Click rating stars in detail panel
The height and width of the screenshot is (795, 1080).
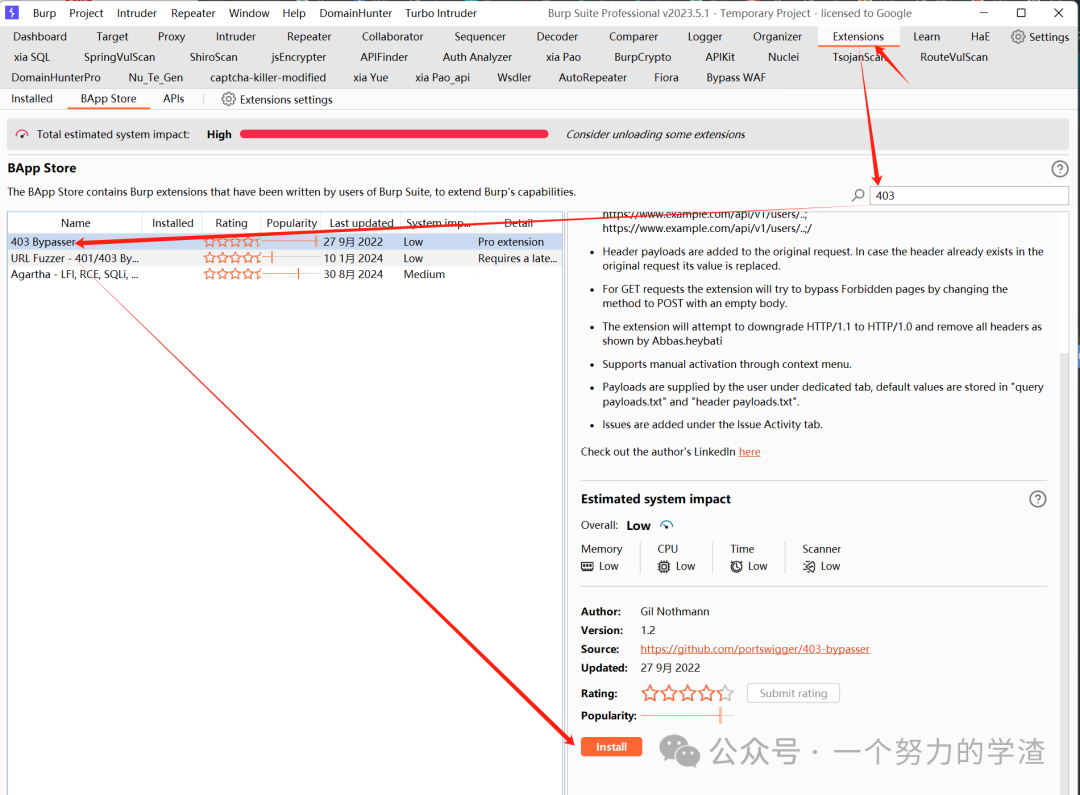tap(687, 693)
